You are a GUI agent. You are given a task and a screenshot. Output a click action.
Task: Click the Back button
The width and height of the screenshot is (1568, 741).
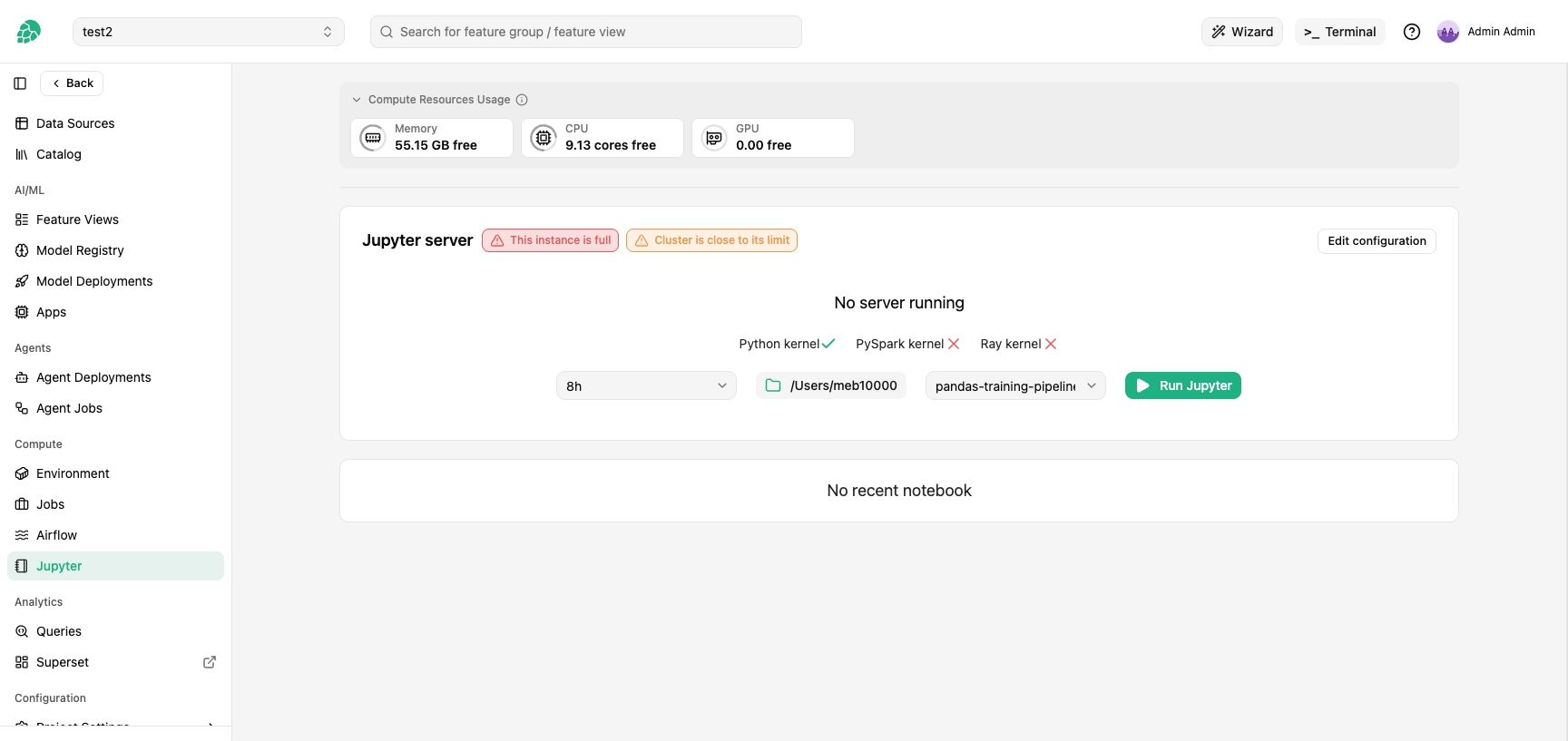tap(72, 83)
